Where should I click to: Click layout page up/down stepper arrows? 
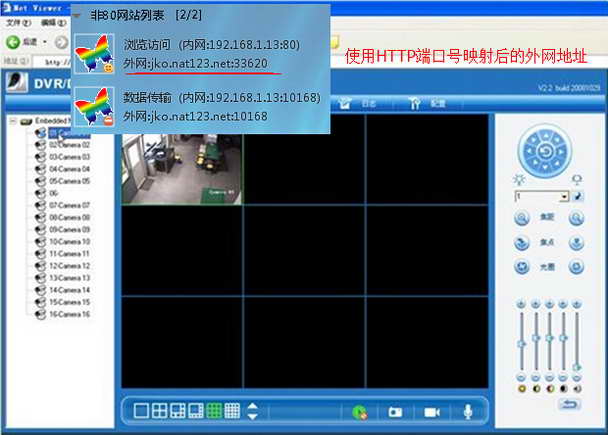(252, 410)
